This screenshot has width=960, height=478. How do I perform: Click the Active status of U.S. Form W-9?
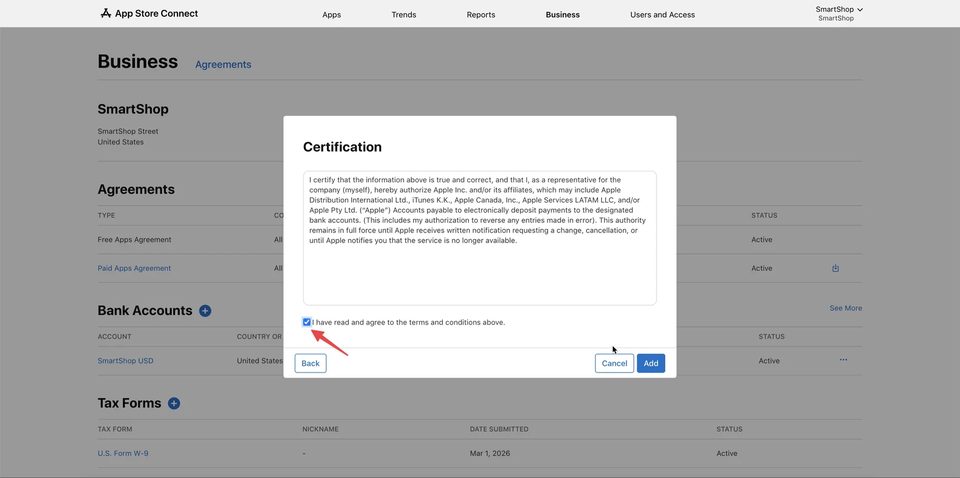tap(727, 454)
